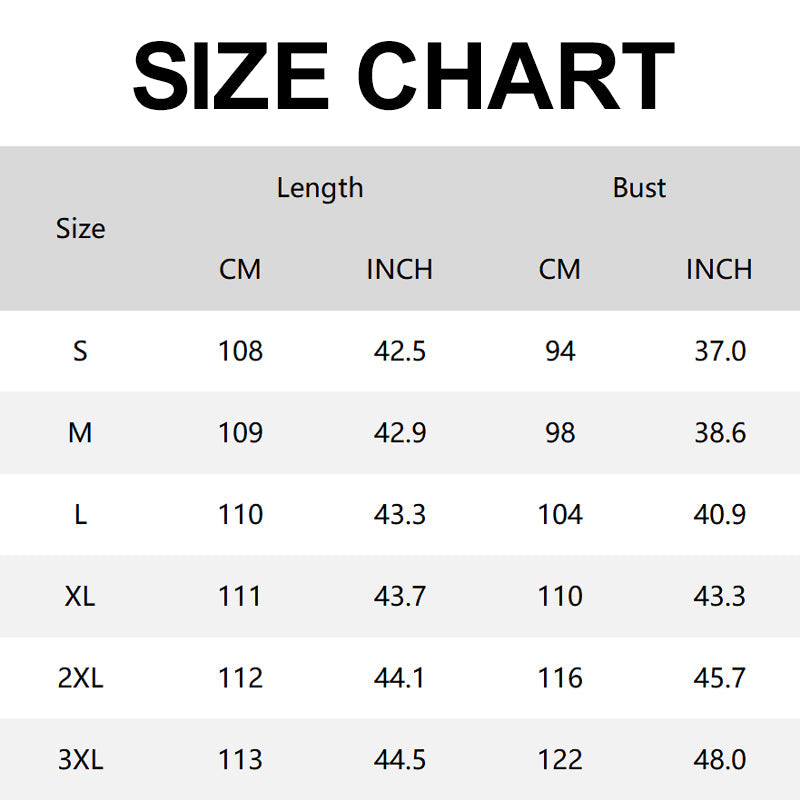Select the L size row label
Image resolution: width=800 pixels, height=800 pixels.
[x=80, y=514]
